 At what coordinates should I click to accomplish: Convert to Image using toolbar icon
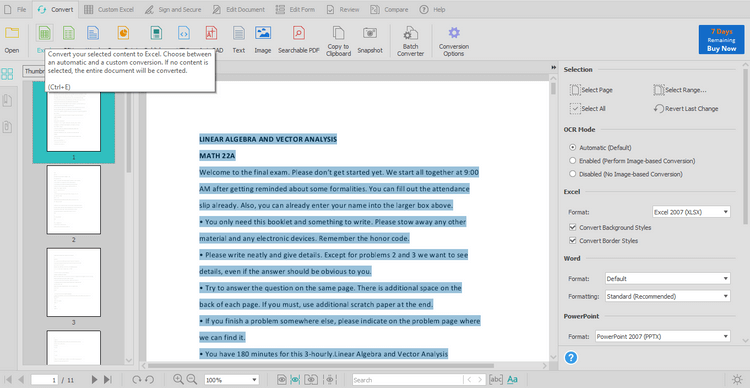coord(263,33)
